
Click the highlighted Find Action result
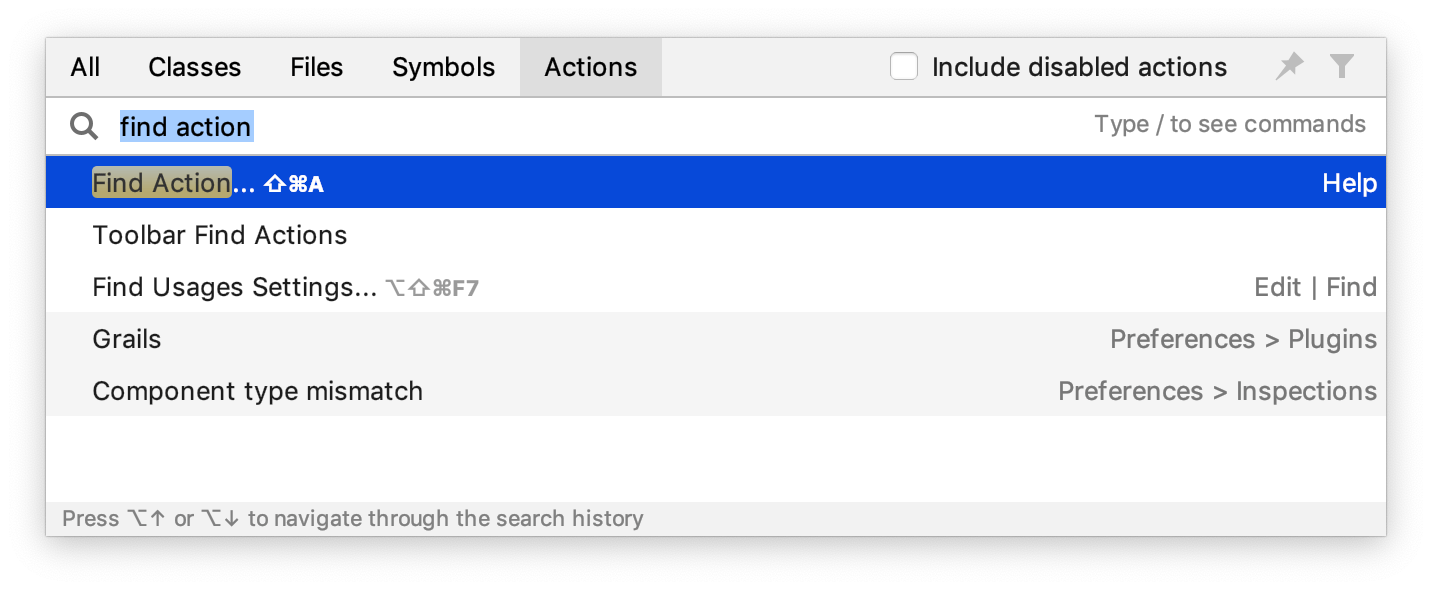pyautogui.click(x=160, y=183)
